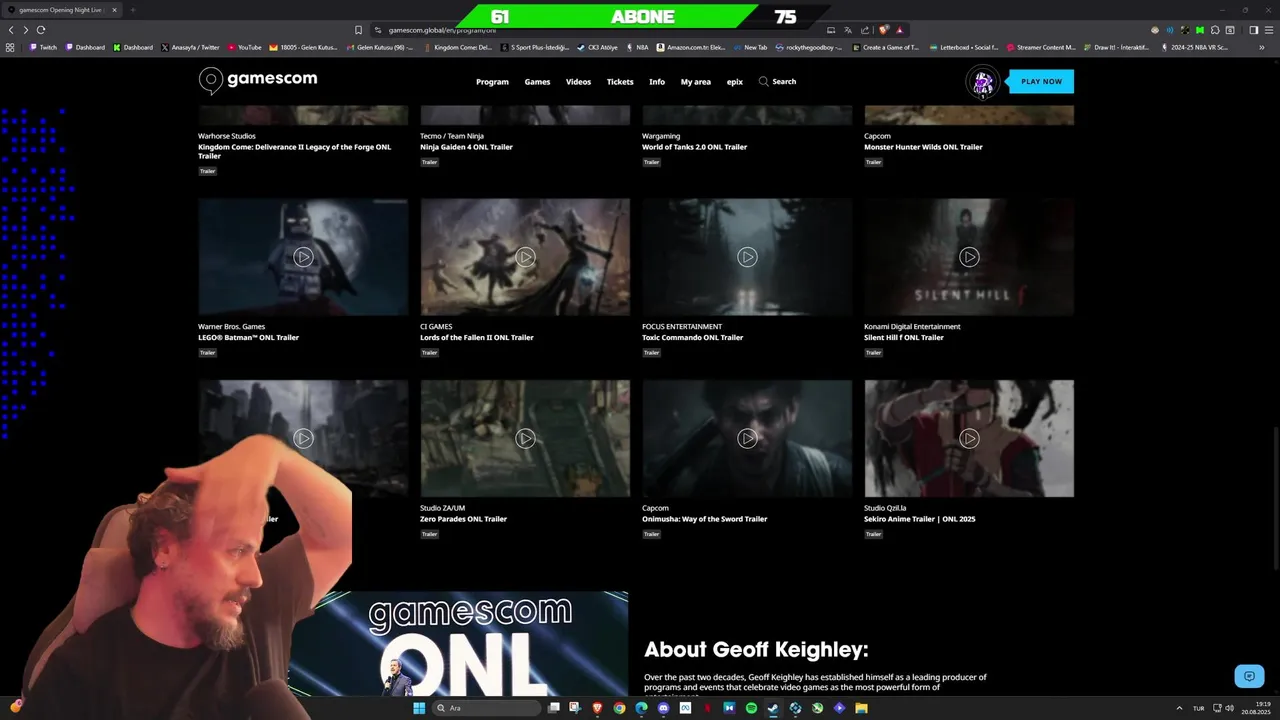
Task: Open the Lords of the Fallen II title link
Action: 477,337
